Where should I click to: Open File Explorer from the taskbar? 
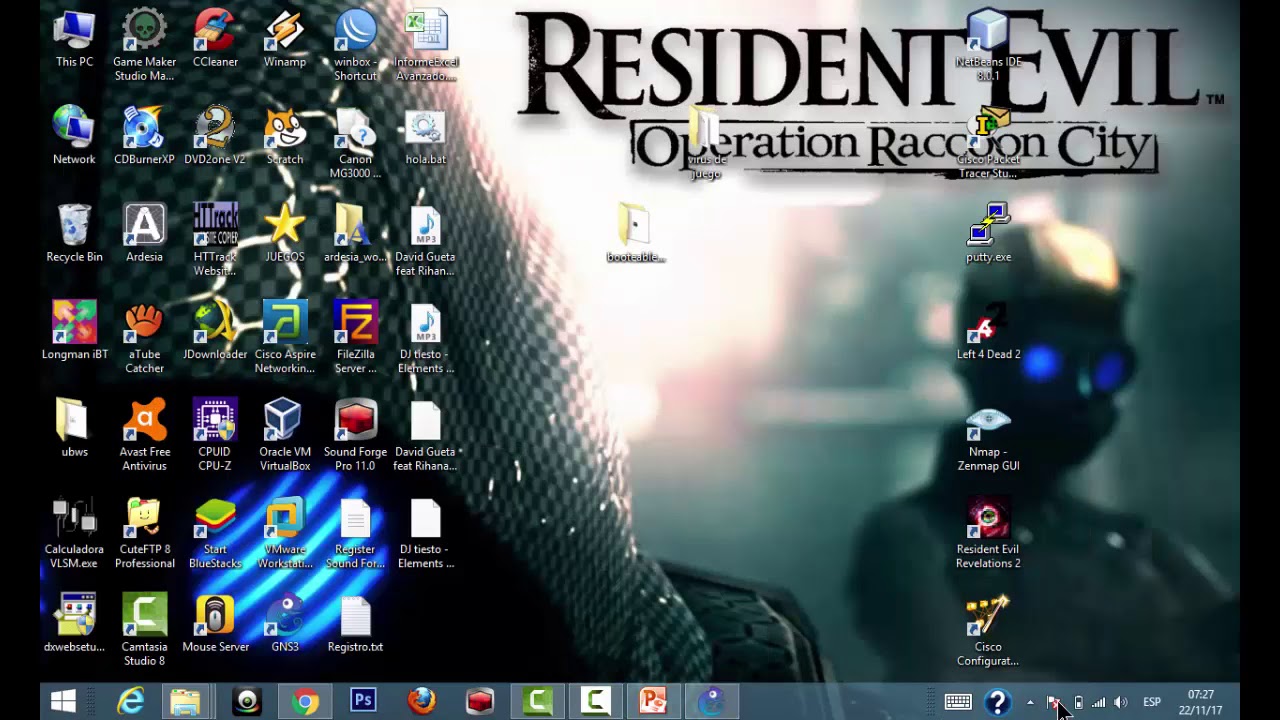pyautogui.click(x=185, y=702)
